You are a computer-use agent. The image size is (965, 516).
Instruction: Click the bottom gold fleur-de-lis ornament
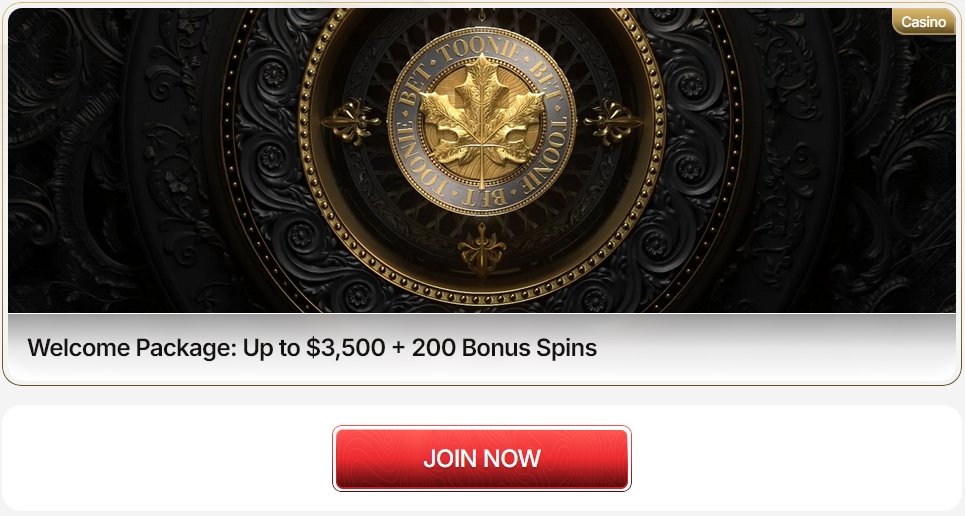coord(482,249)
